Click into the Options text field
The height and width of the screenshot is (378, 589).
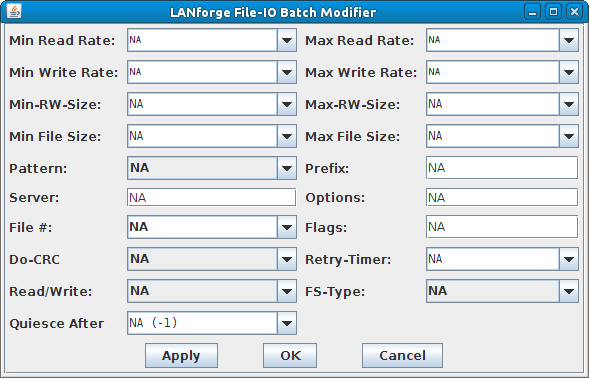[502, 198]
